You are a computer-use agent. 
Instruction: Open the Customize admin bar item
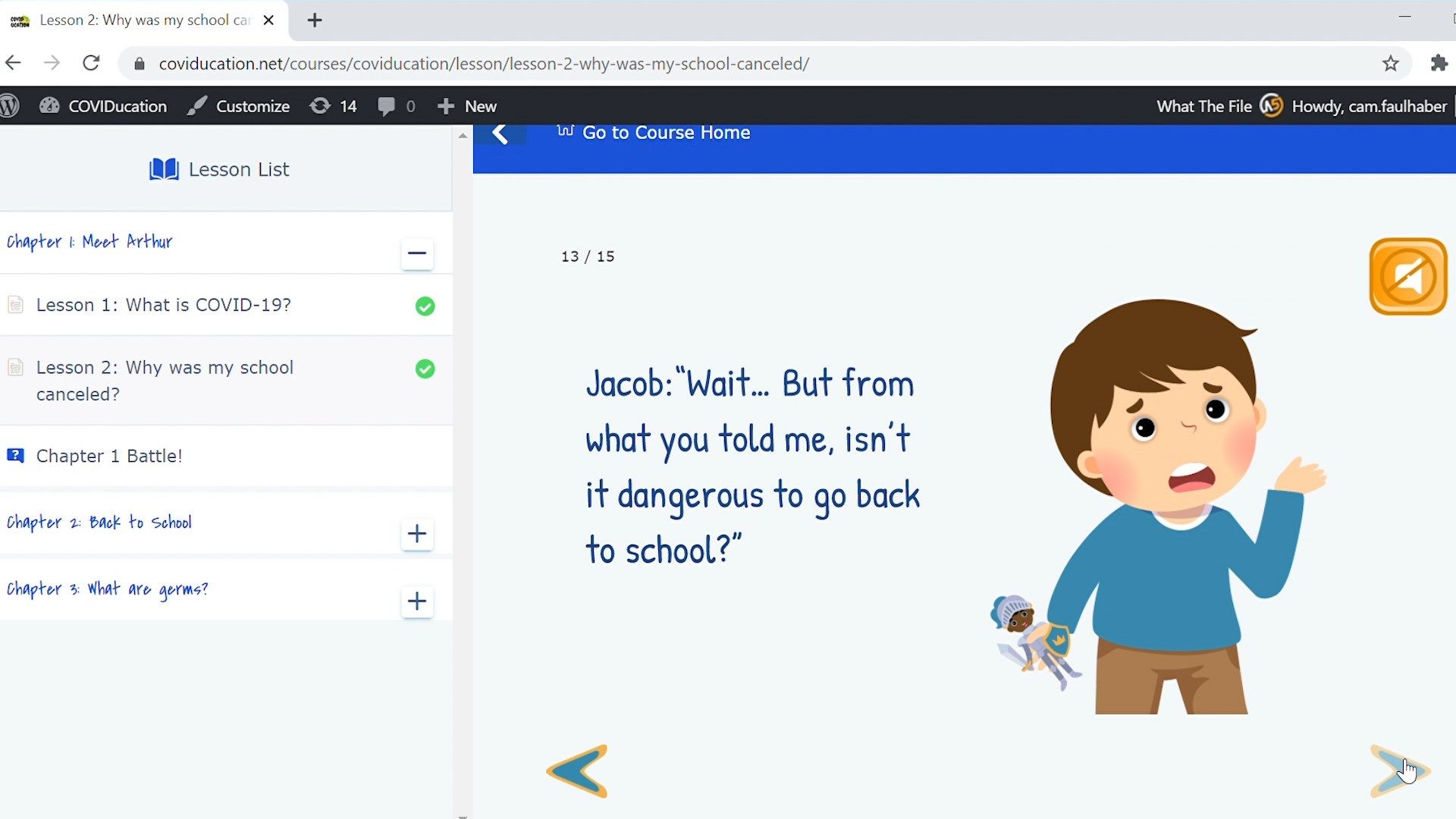[x=239, y=106]
